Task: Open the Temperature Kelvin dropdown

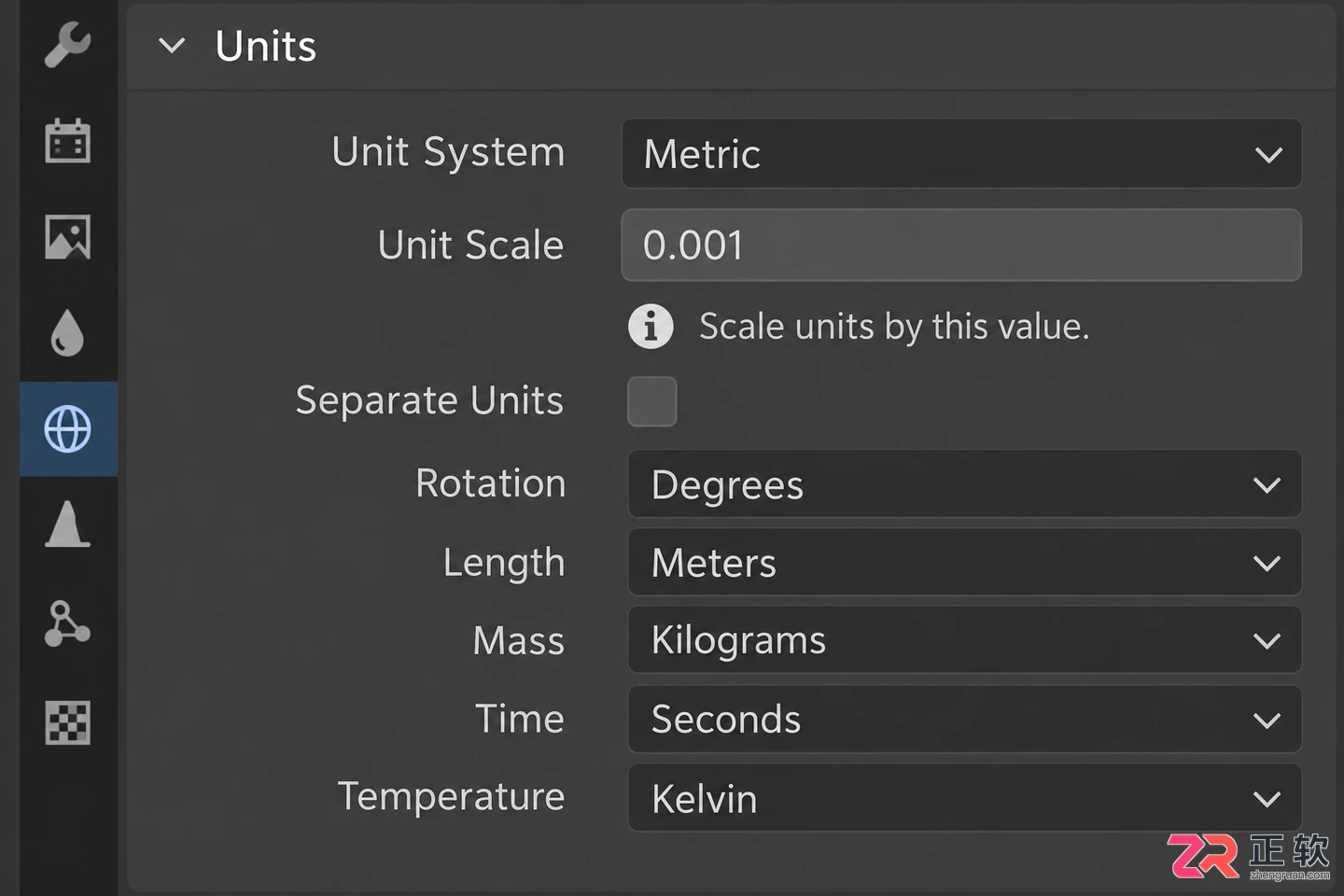Action: click(x=964, y=798)
